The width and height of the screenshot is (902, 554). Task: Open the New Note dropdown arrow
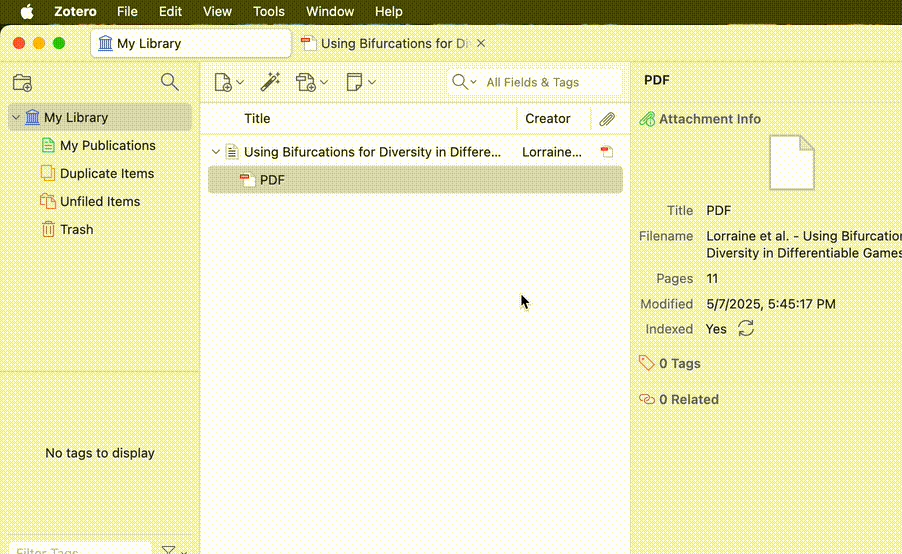pyautogui.click(x=372, y=82)
